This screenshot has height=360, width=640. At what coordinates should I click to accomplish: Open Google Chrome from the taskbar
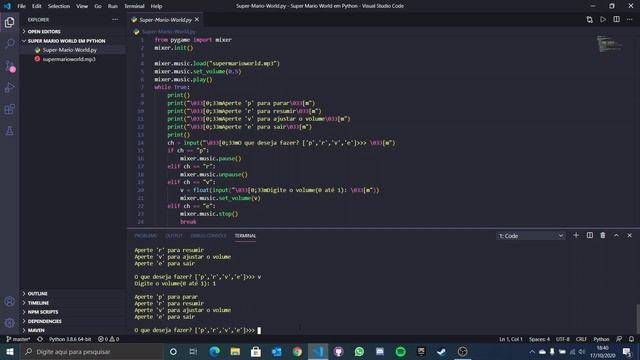297,351
